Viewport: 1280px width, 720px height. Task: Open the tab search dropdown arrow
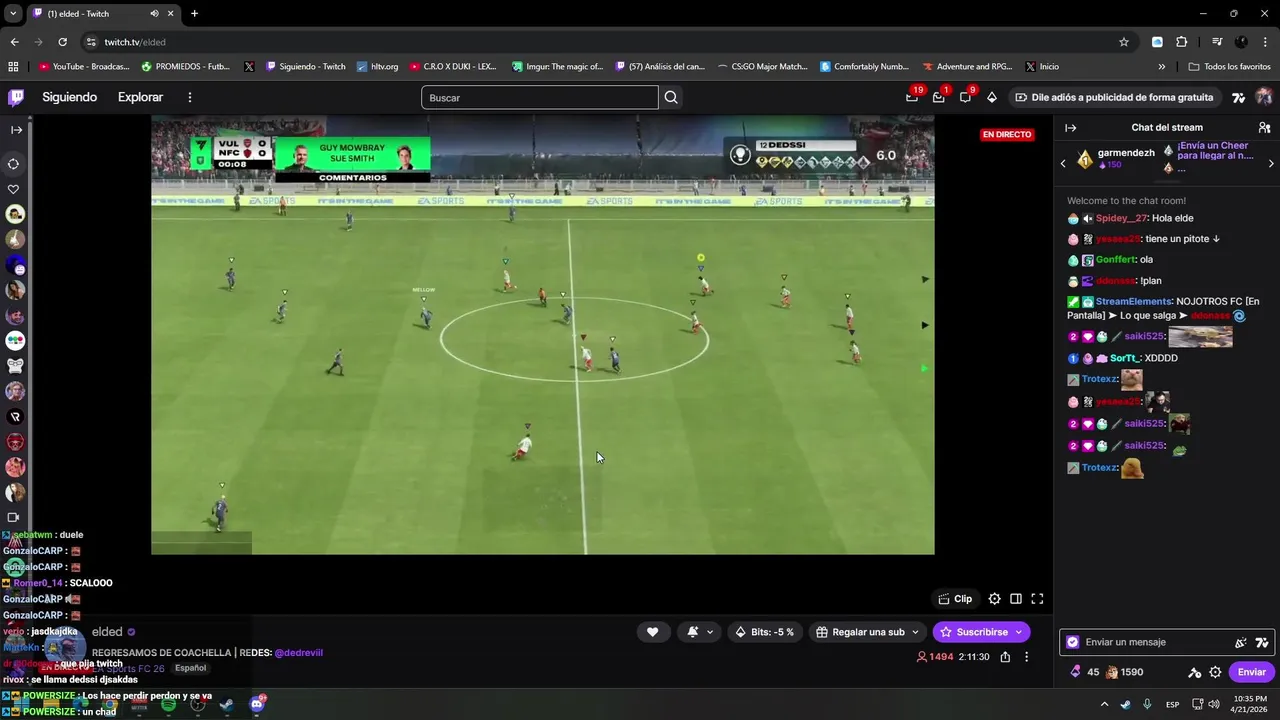click(x=13, y=14)
